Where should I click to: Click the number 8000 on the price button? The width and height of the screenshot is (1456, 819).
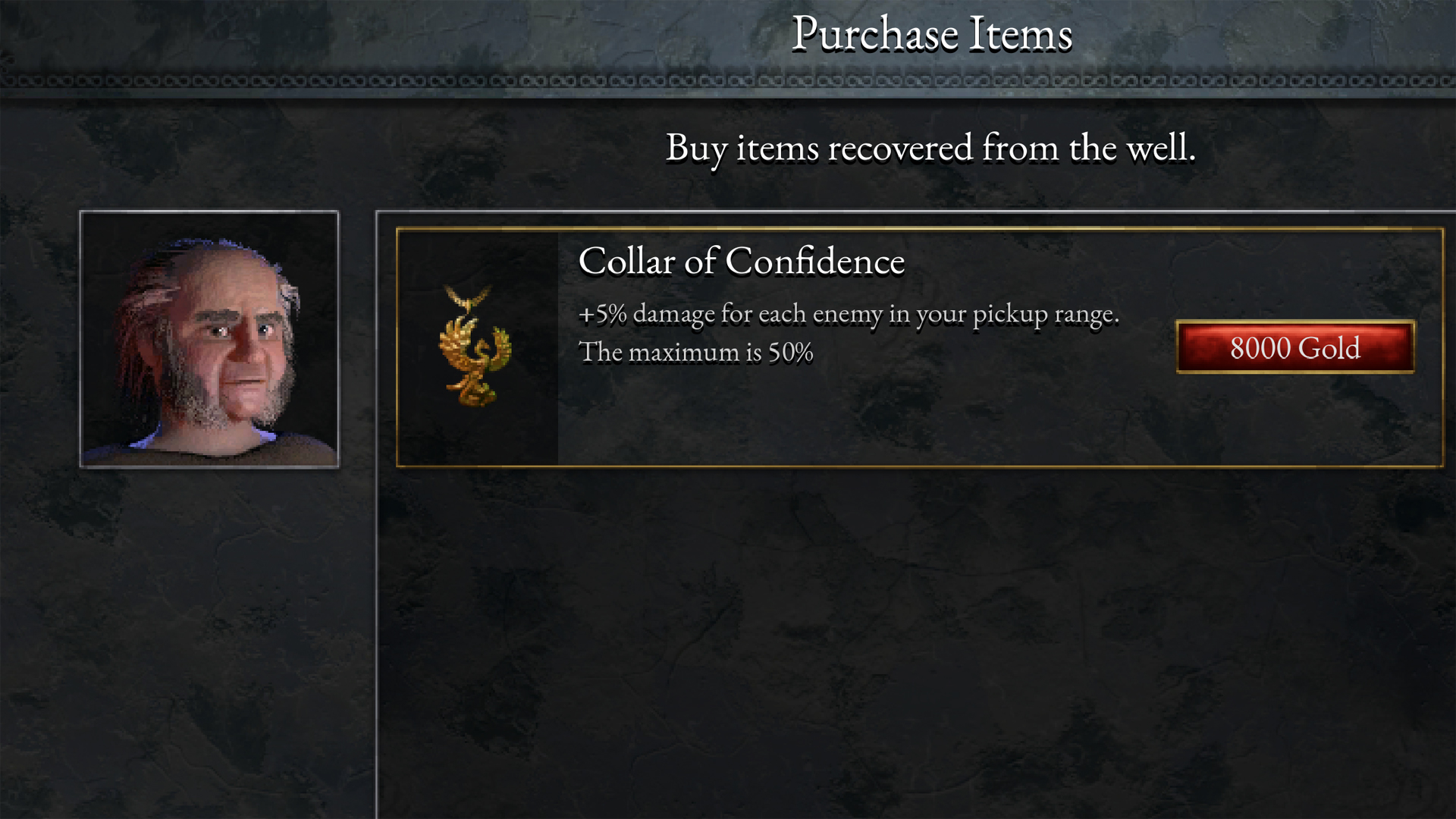[1260, 348]
